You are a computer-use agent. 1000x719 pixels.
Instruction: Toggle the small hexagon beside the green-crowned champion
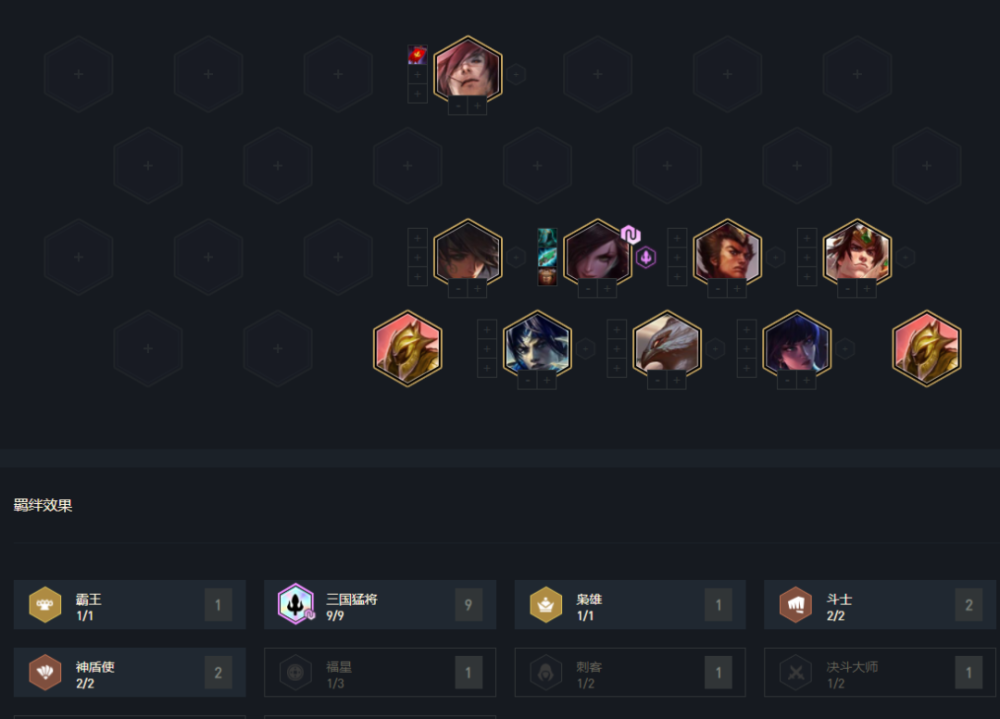pos(906,257)
